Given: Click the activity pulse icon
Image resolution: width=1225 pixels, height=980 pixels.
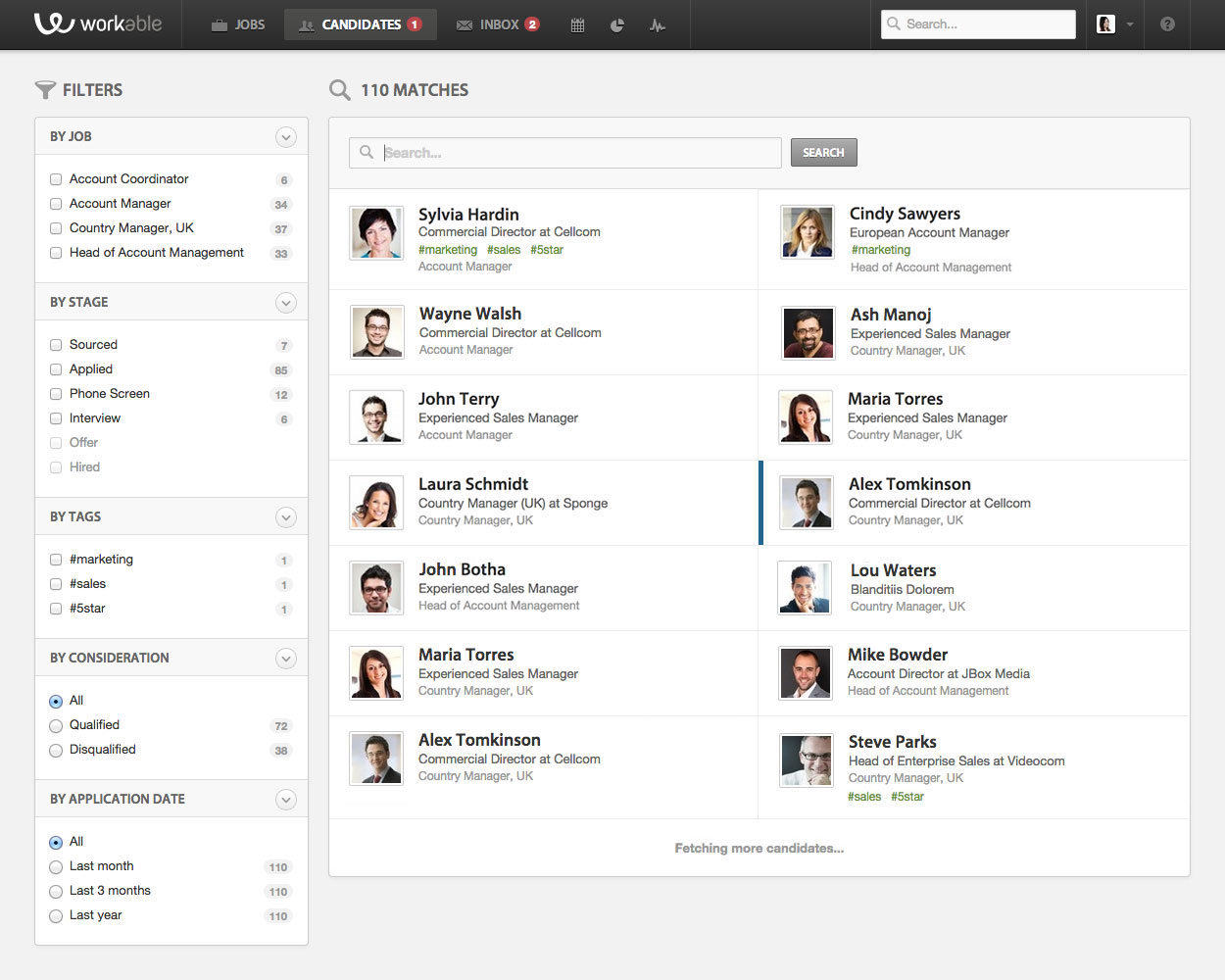Looking at the screenshot, I should tap(658, 24).
